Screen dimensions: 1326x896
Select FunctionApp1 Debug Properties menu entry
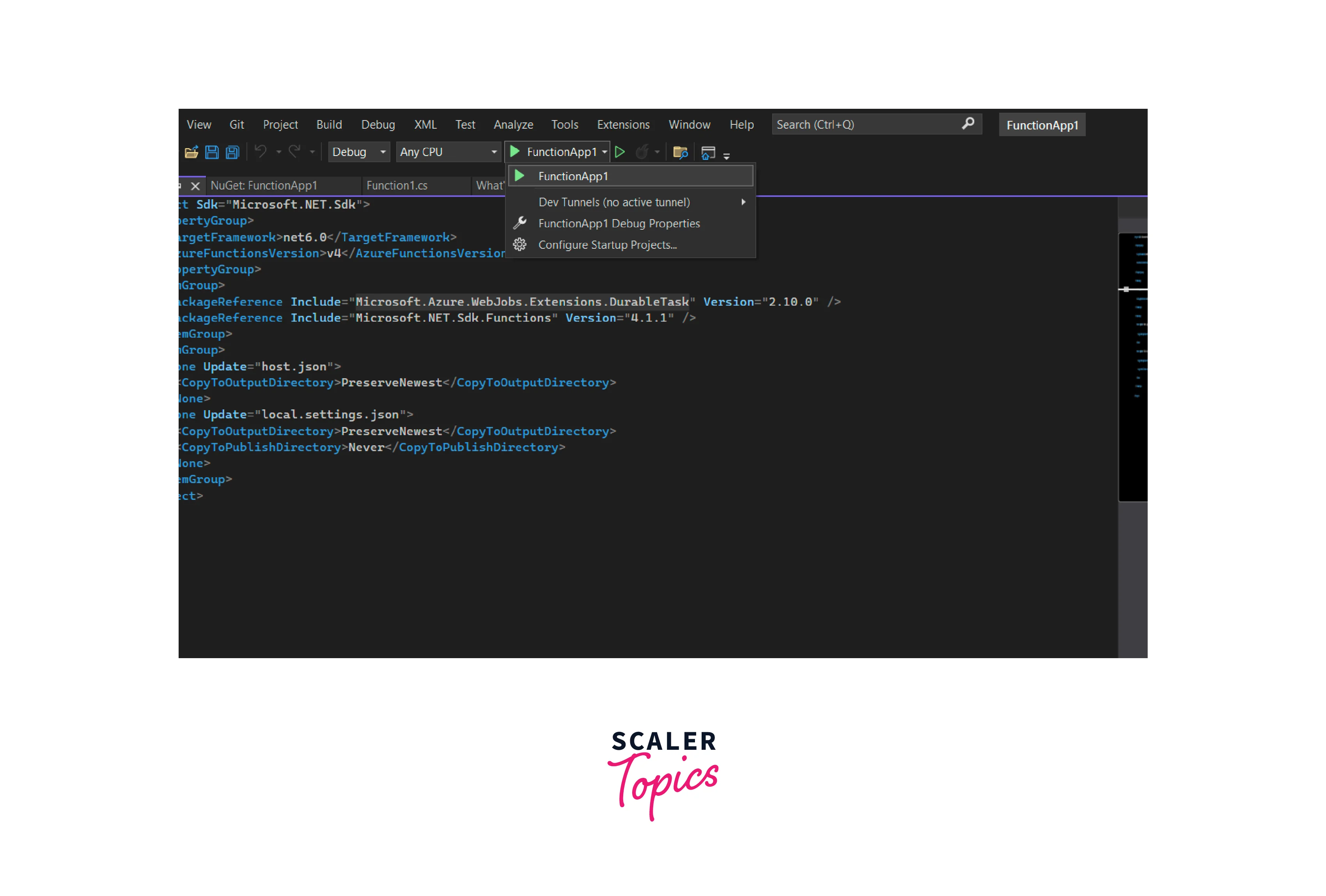(619, 223)
